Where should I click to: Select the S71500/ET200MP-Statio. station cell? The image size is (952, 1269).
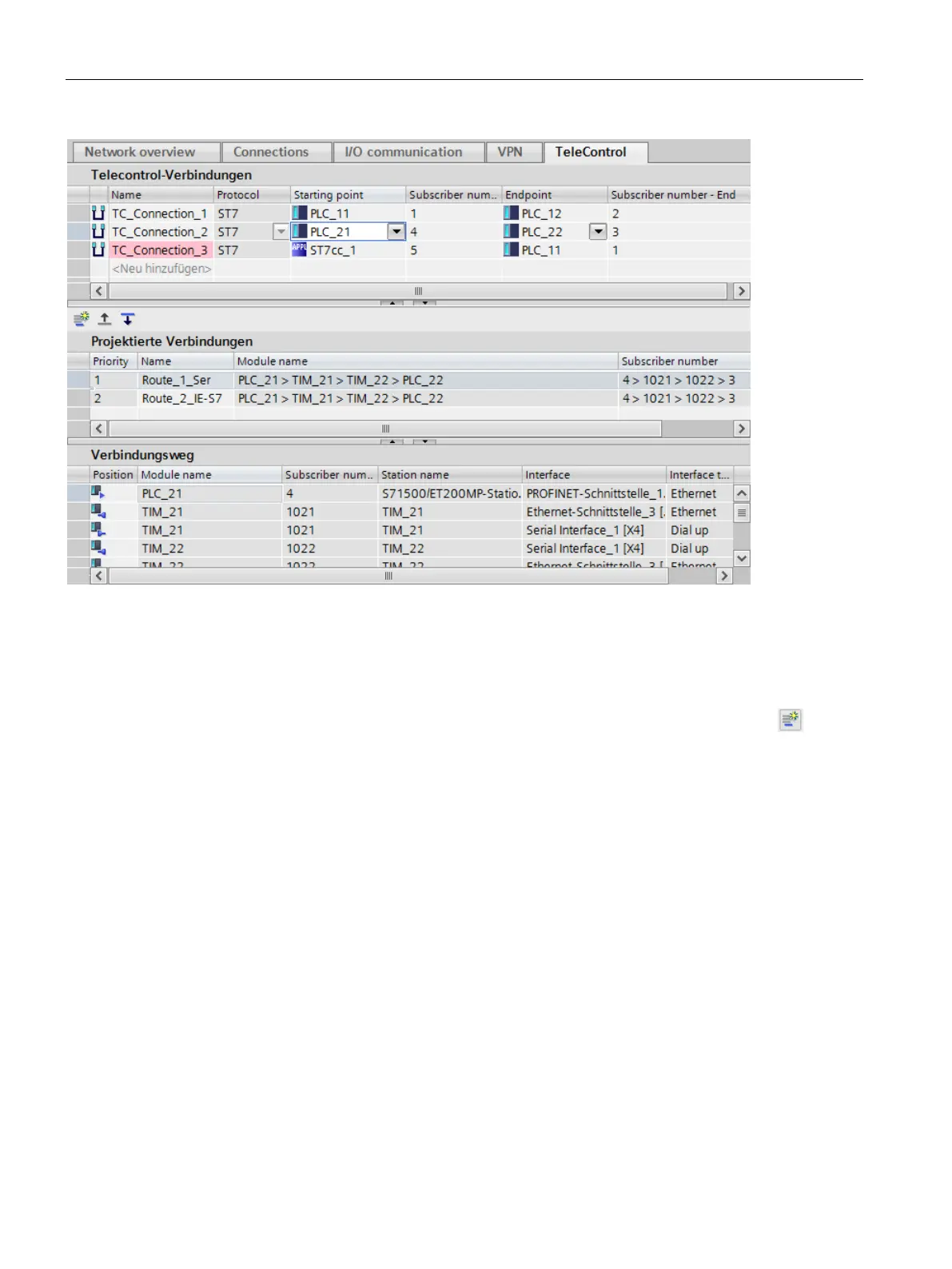451,493
